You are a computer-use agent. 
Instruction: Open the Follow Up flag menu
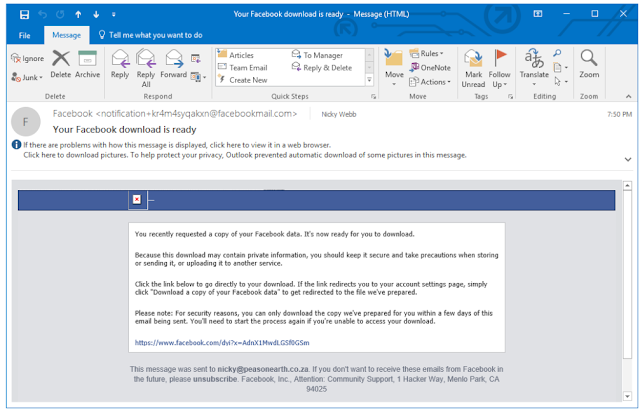[499, 69]
